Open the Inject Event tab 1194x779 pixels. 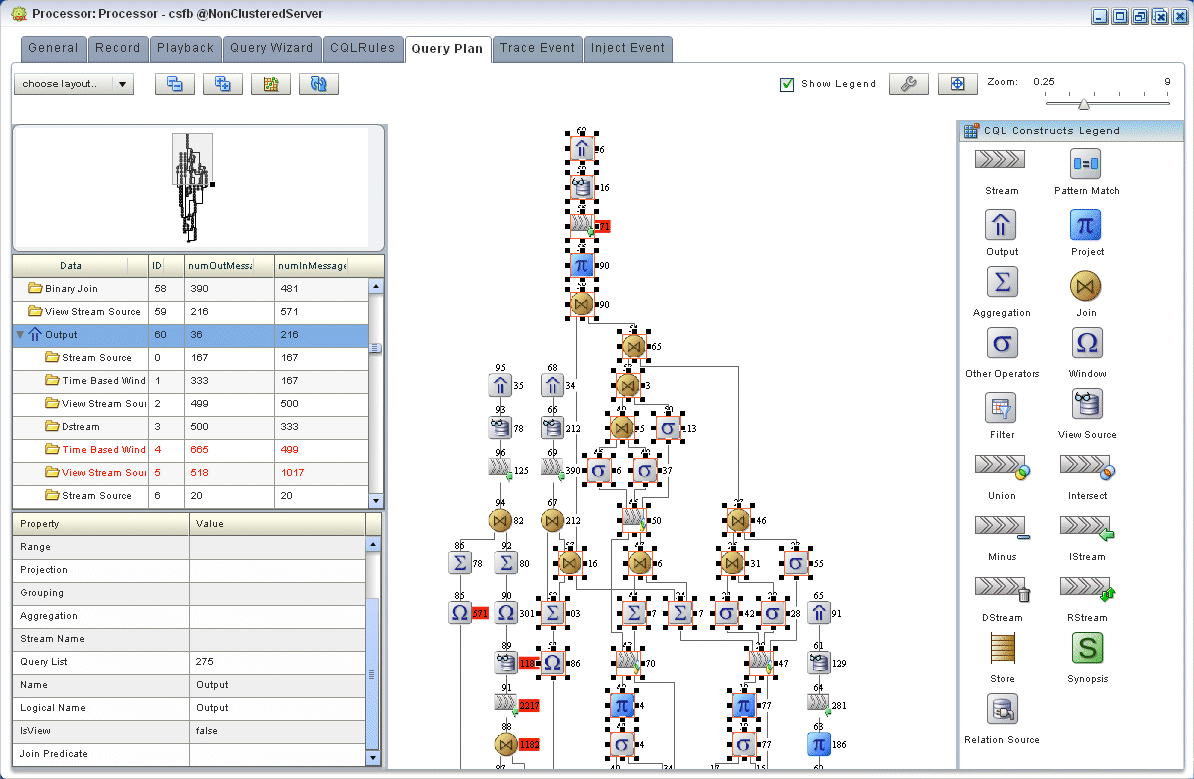pos(627,48)
